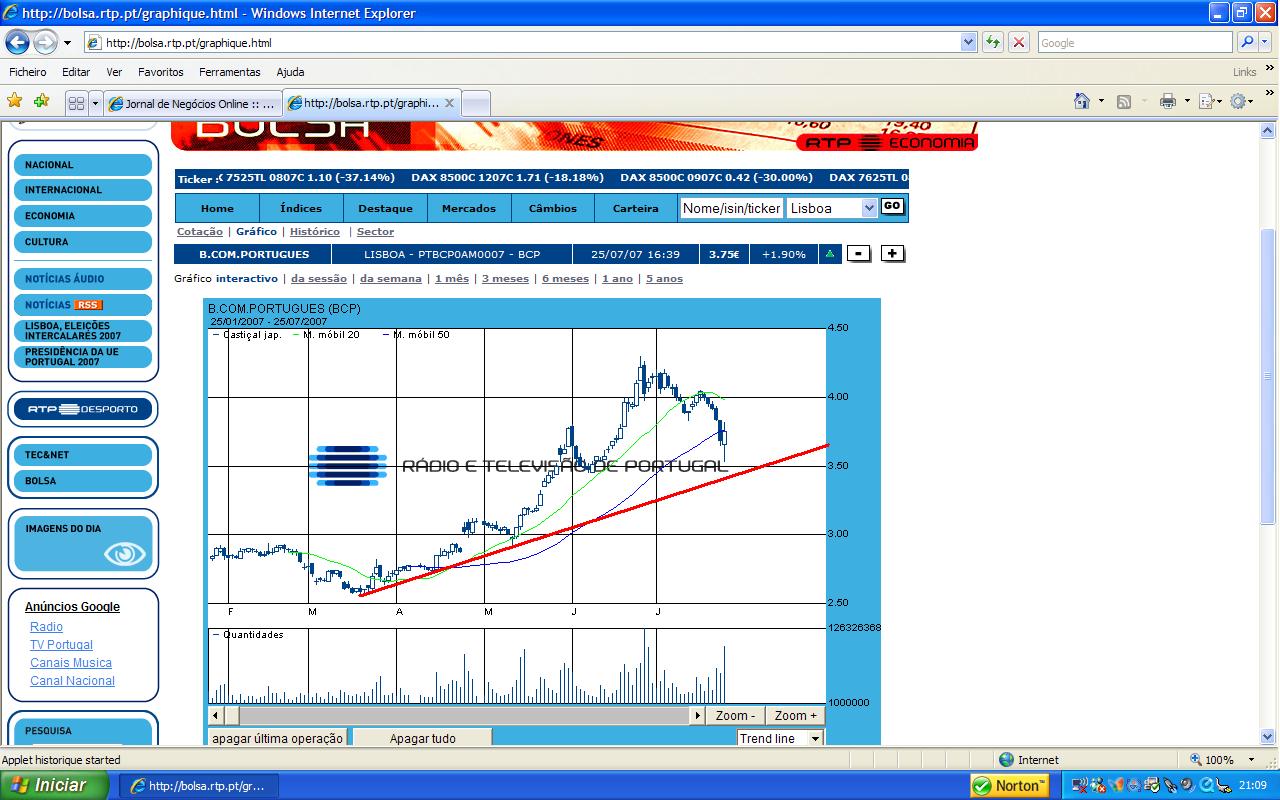Image resolution: width=1280 pixels, height=800 pixels.
Task: Click the Índices navigation tab
Action: tap(301, 208)
